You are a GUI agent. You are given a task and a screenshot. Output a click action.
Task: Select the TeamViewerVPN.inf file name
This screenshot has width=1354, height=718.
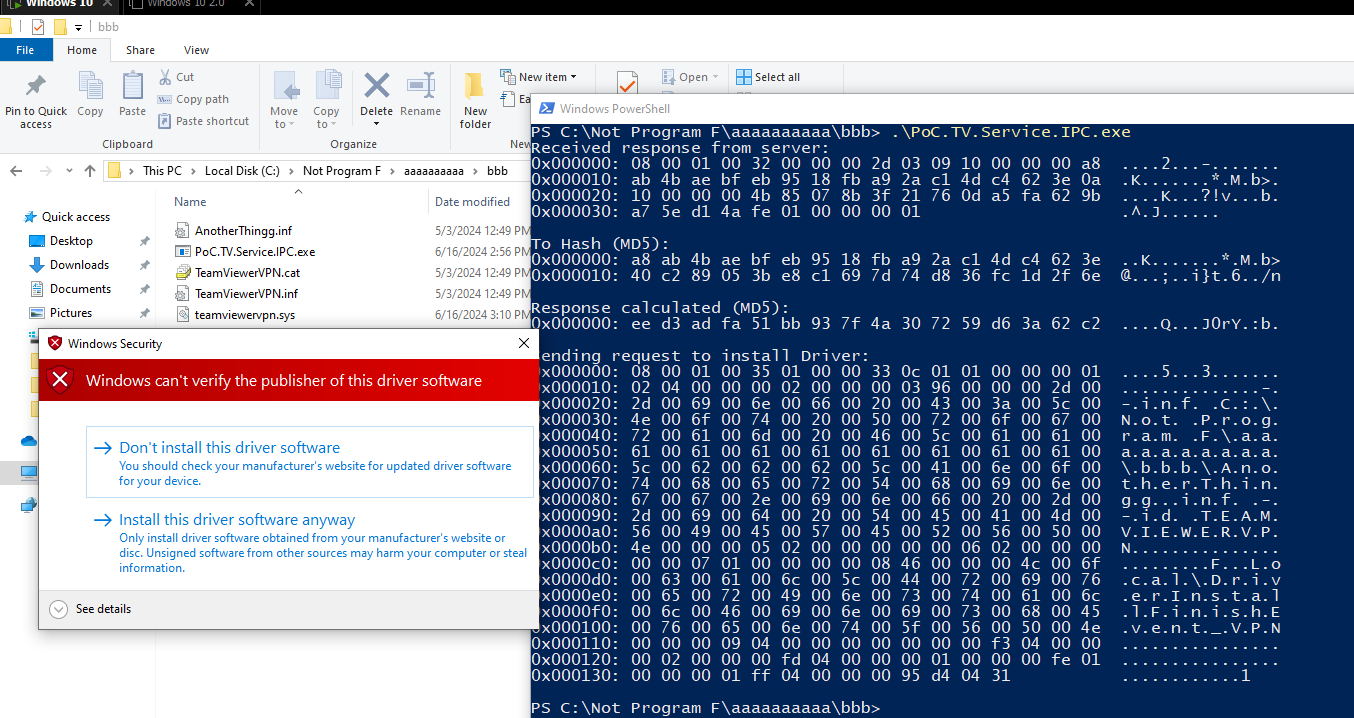[x=246, y=294]
